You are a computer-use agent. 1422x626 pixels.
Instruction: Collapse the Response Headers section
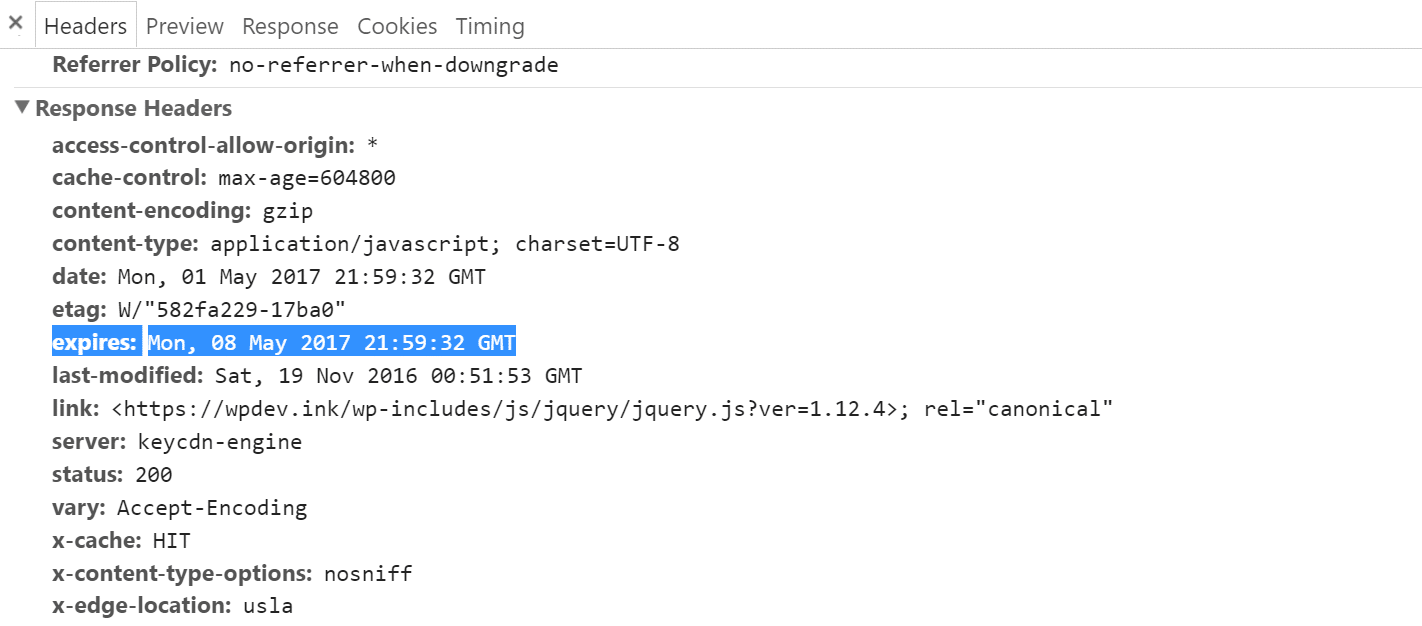[x=22, y=108]
